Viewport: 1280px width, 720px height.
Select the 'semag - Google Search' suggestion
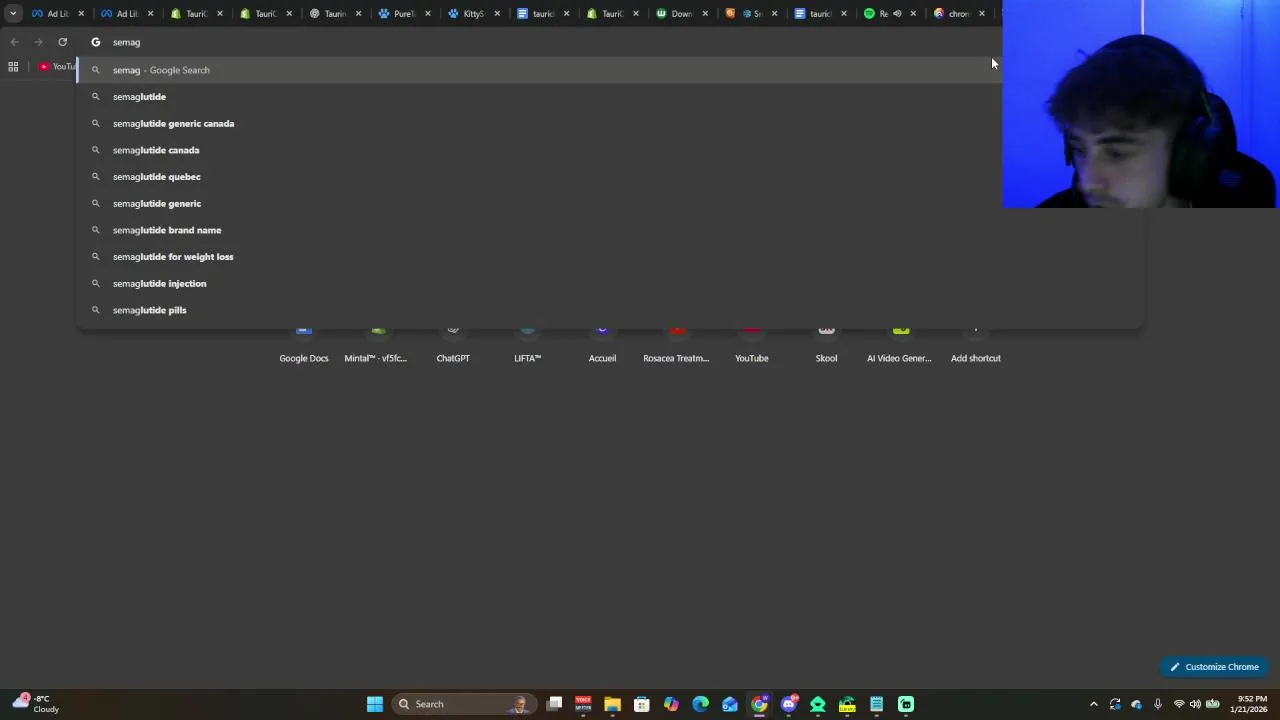(610, 70)
